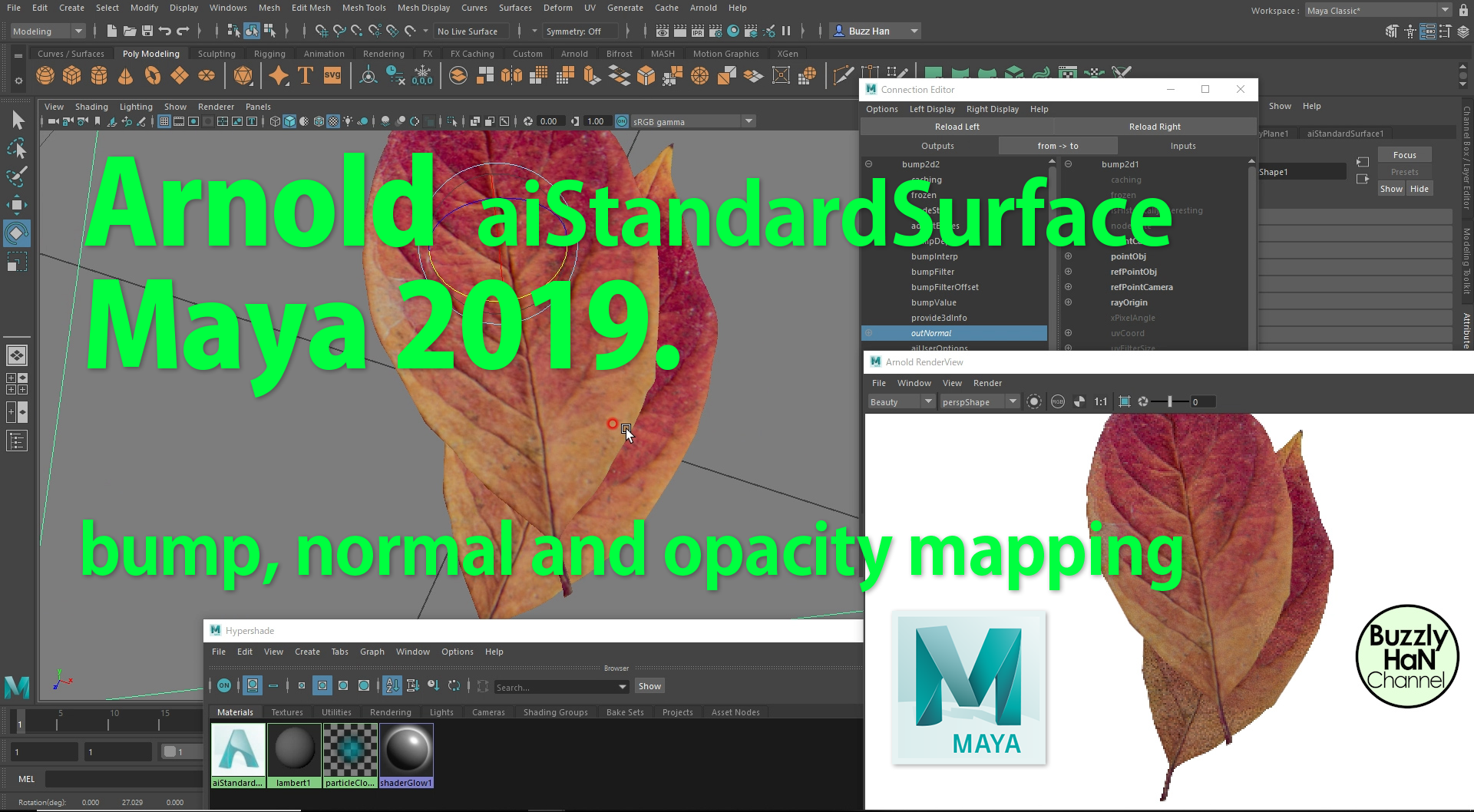
Task: Sort Hypershade swatches alphabetically by name
Action: pyautogui.click(x=392, y=685)
